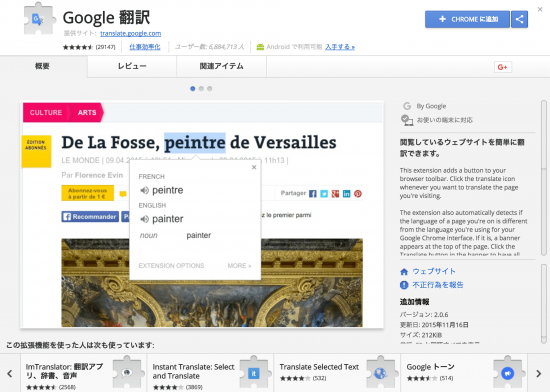550x392 pixels.
Task: Open the ImTranslator extension card
Action: [x=84, y=373]
